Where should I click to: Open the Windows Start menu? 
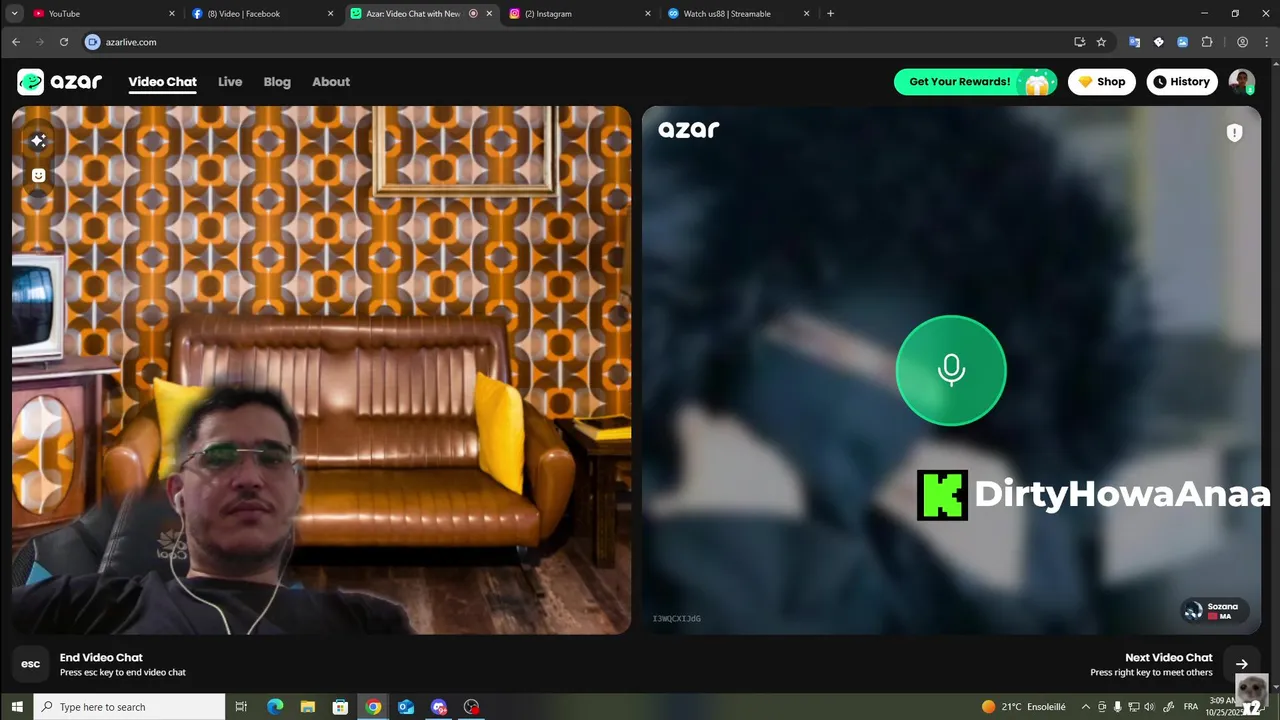(17, 707)
